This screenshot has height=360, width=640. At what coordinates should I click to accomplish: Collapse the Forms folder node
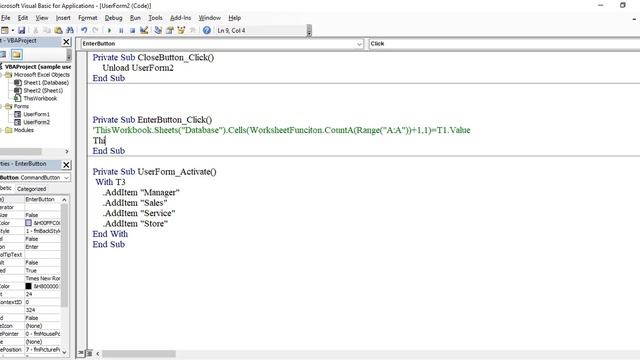coord(2,106)
